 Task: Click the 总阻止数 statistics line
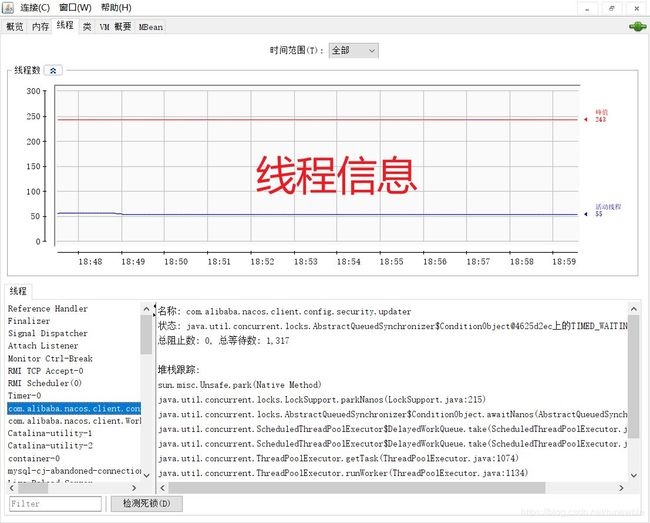[x=223, y=341]
